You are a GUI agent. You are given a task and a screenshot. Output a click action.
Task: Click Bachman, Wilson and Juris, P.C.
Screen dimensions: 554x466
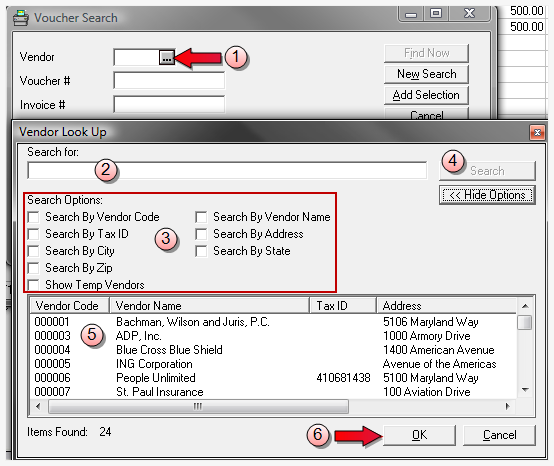[x=193, y=322]
